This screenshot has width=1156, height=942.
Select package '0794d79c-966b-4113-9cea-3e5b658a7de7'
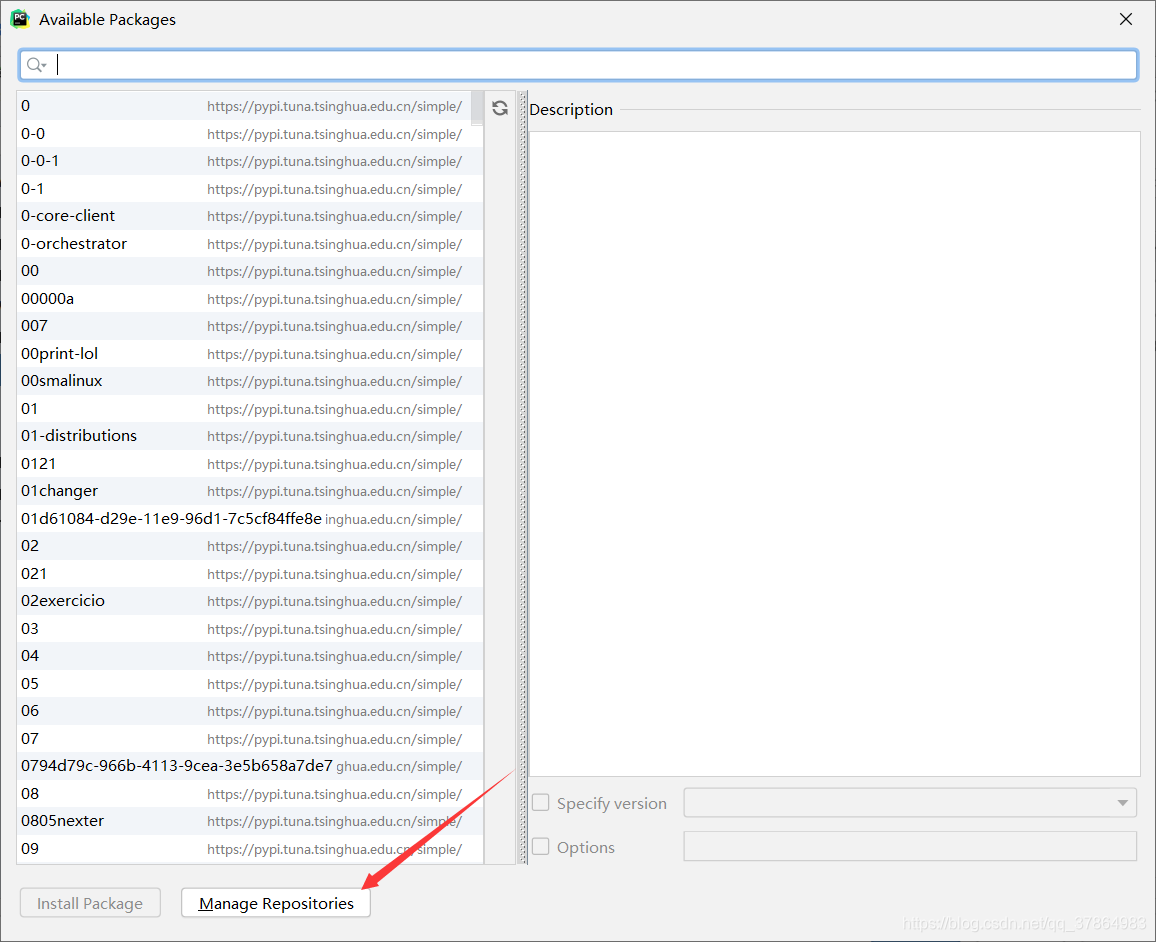coord(250,767)
